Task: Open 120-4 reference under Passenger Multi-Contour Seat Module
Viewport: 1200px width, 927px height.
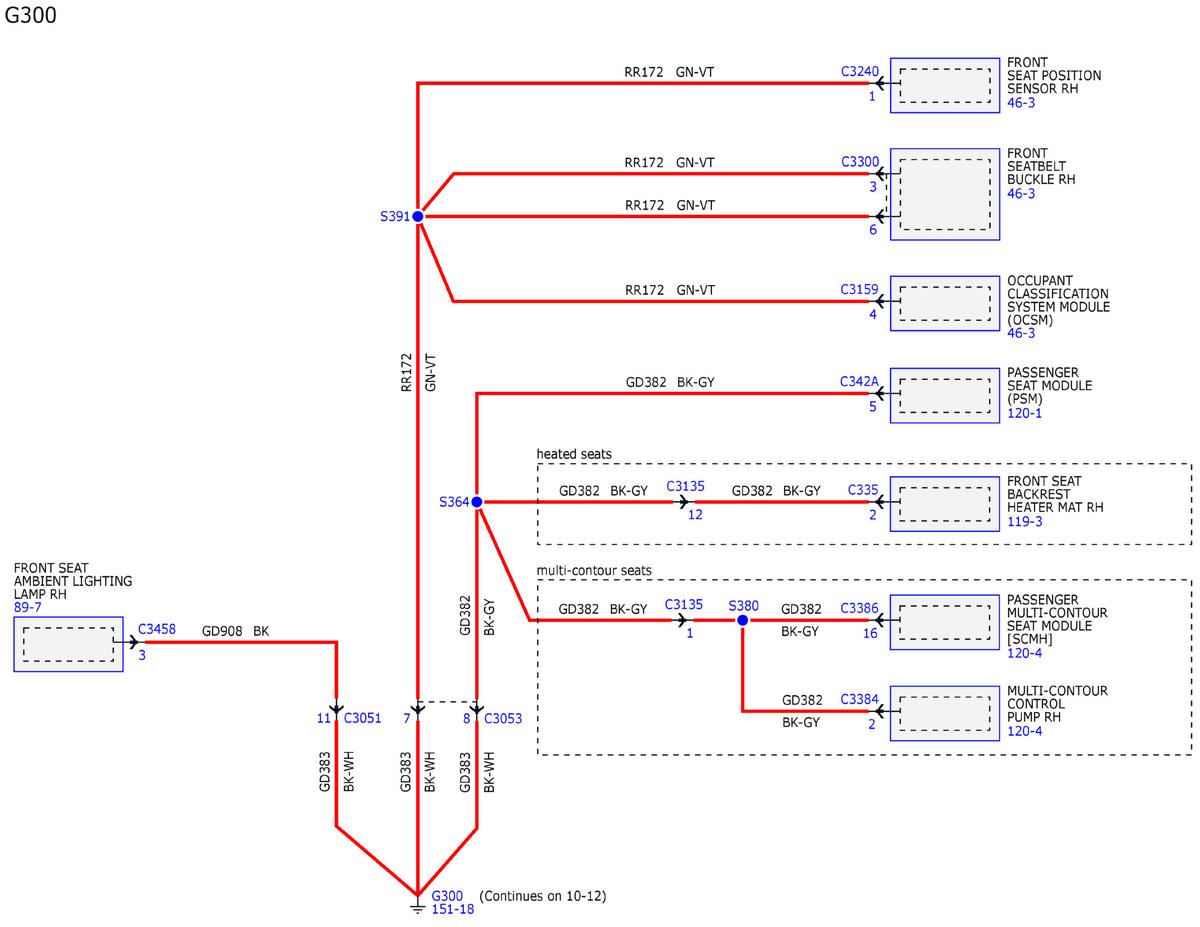Action: coord(1025,653)
